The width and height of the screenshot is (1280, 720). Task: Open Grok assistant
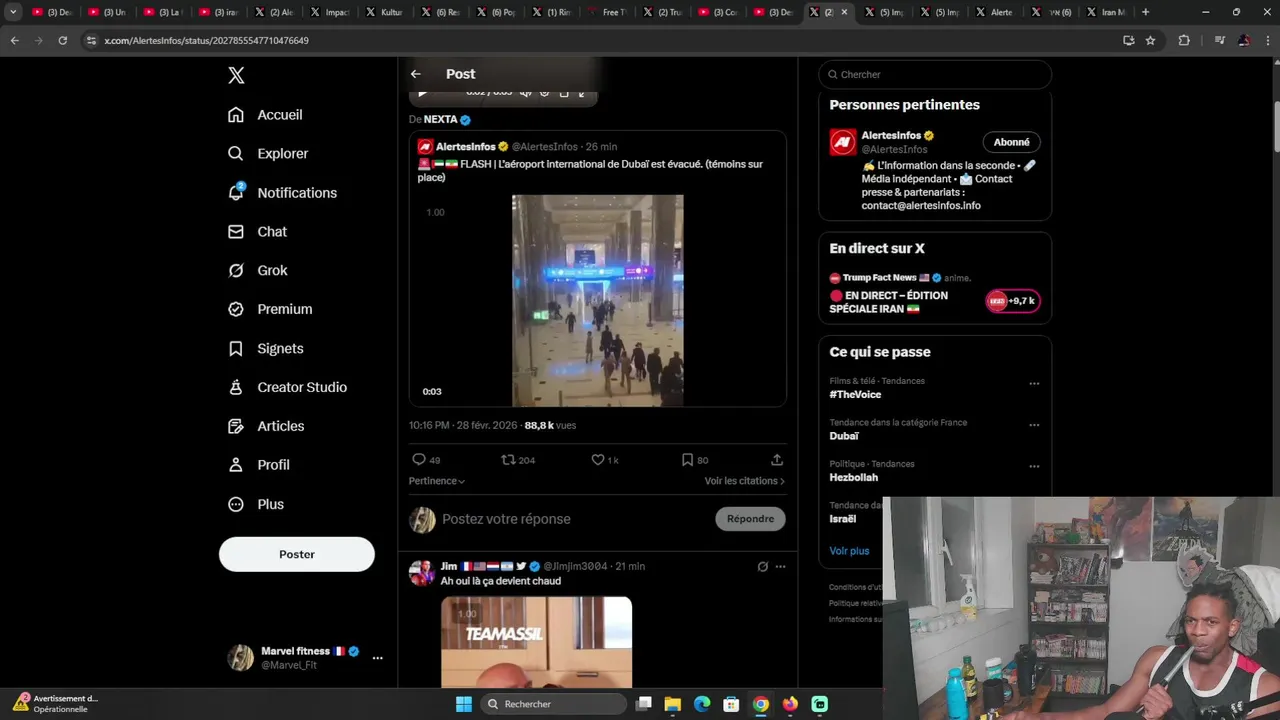pos(258,271)
